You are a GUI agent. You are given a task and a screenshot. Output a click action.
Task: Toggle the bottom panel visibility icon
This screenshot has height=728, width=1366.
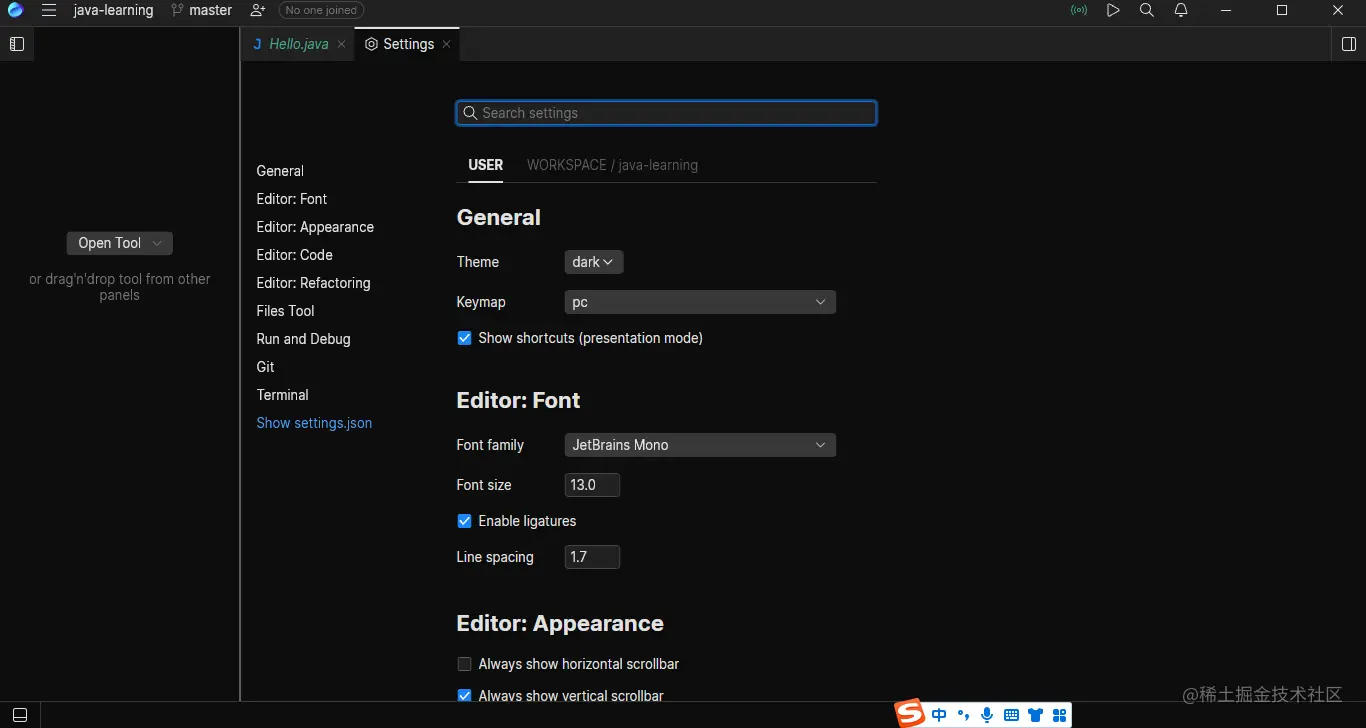(x=20, y=715)
